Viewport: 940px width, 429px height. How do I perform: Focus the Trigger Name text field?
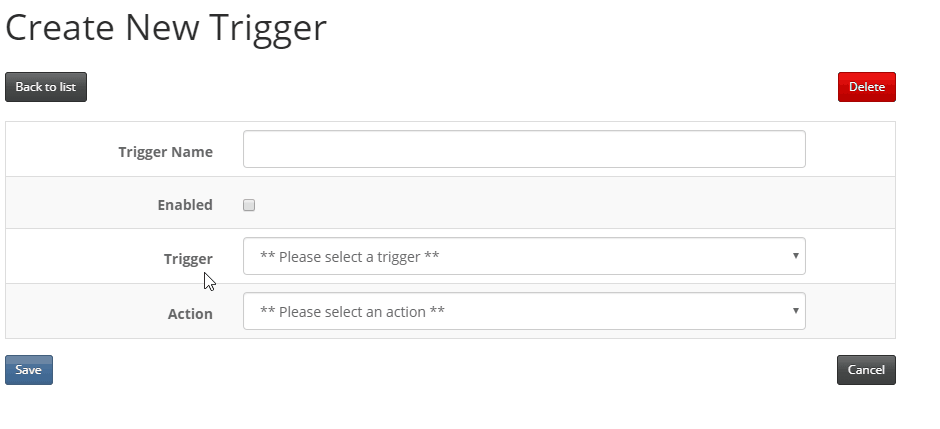(x=524, y=149)
